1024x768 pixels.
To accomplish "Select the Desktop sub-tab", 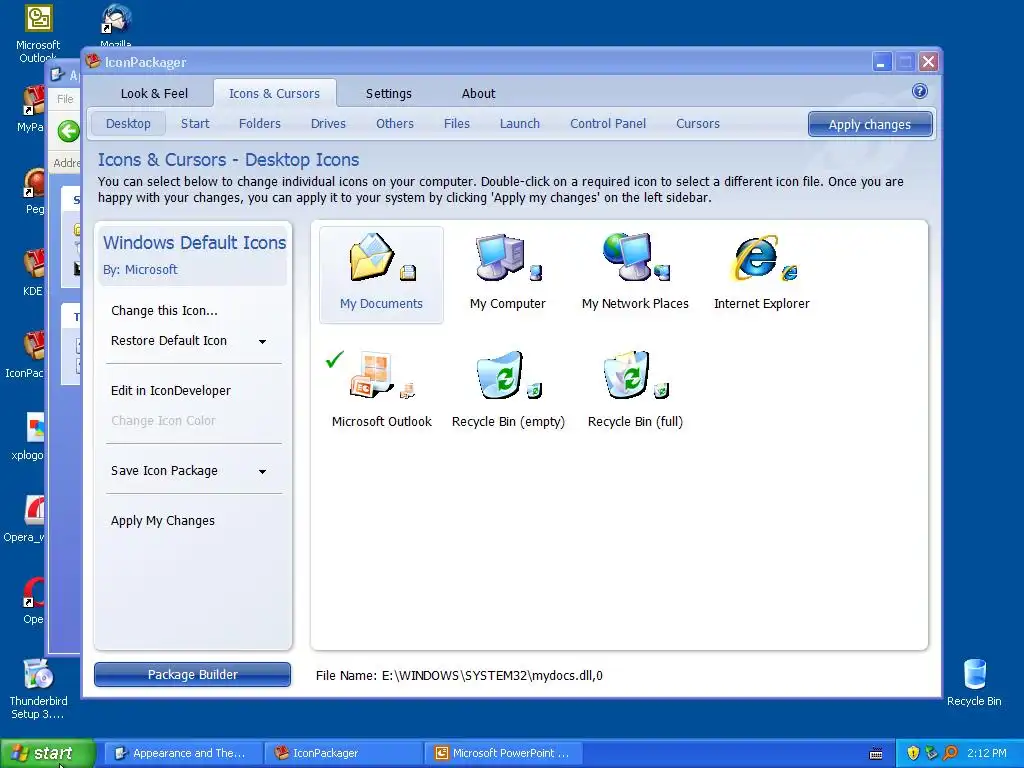I will coord(128,123).
